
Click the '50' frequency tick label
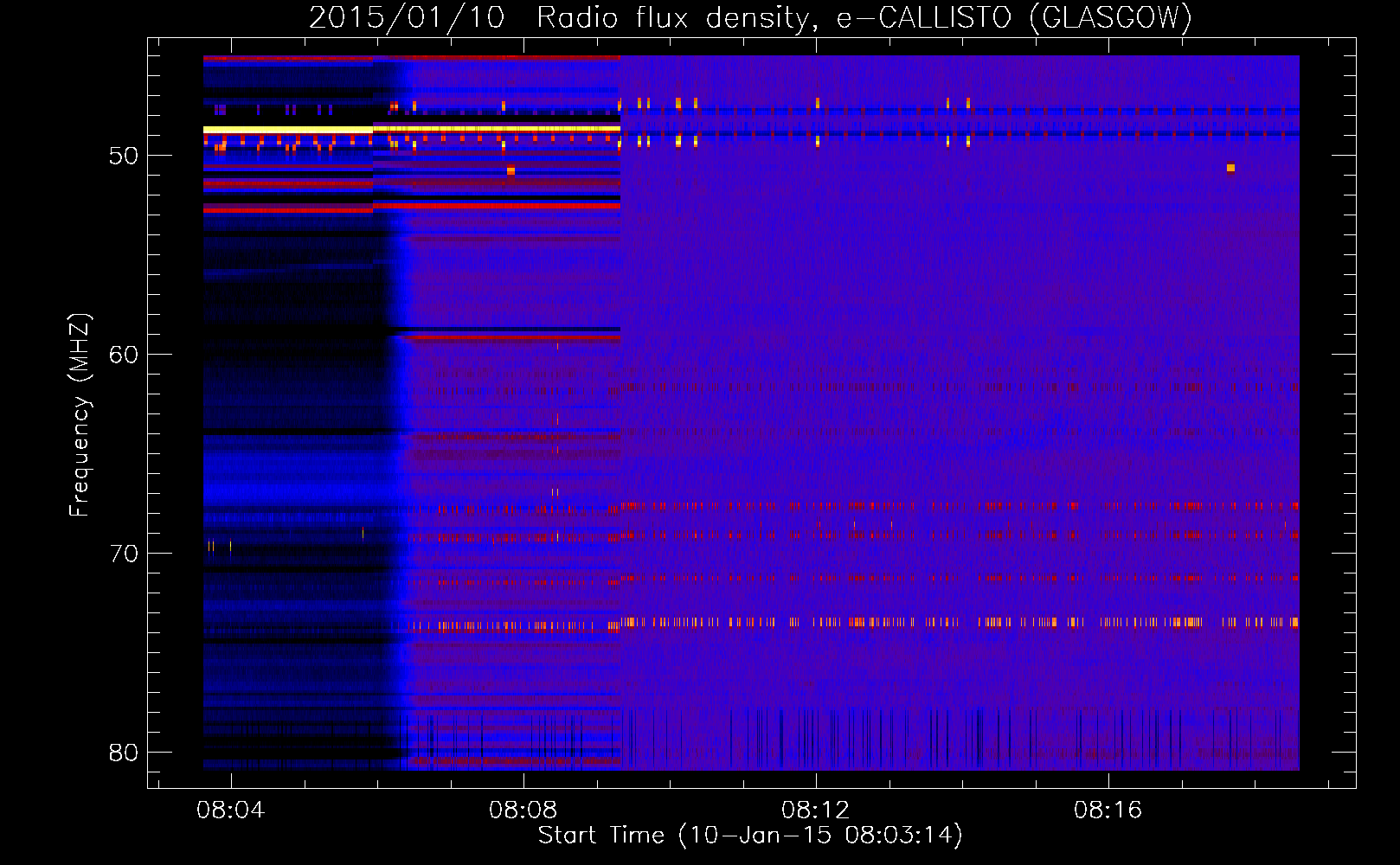click(x=124, y=156)
